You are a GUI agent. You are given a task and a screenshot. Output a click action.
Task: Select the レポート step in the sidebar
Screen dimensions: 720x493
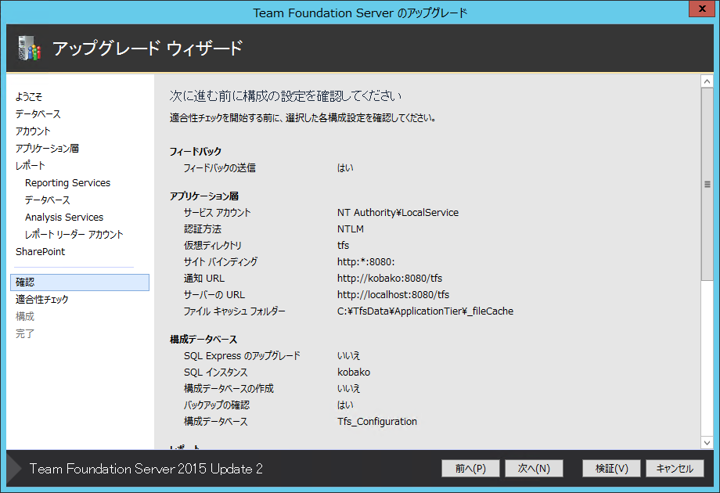pos(30,165)
